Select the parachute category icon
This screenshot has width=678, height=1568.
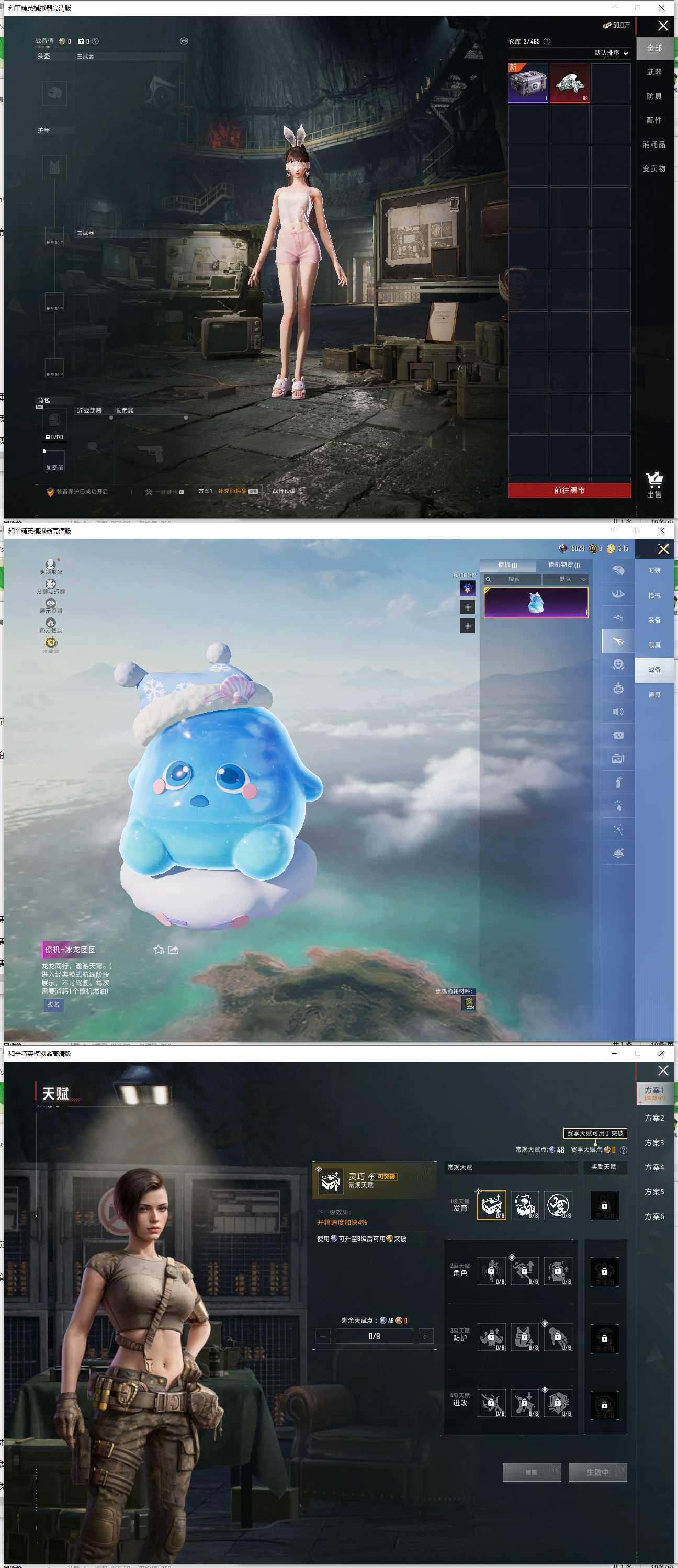point(618,570)
